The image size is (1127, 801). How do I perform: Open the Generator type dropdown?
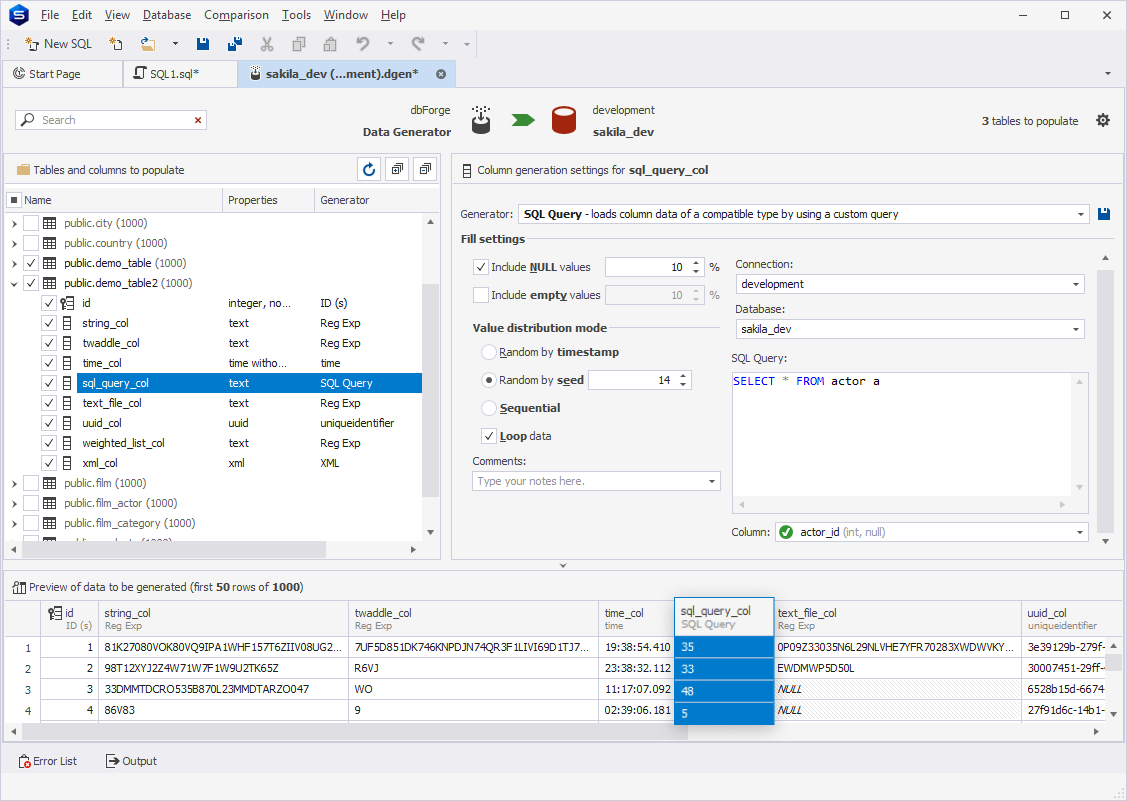coord(1080,214)
